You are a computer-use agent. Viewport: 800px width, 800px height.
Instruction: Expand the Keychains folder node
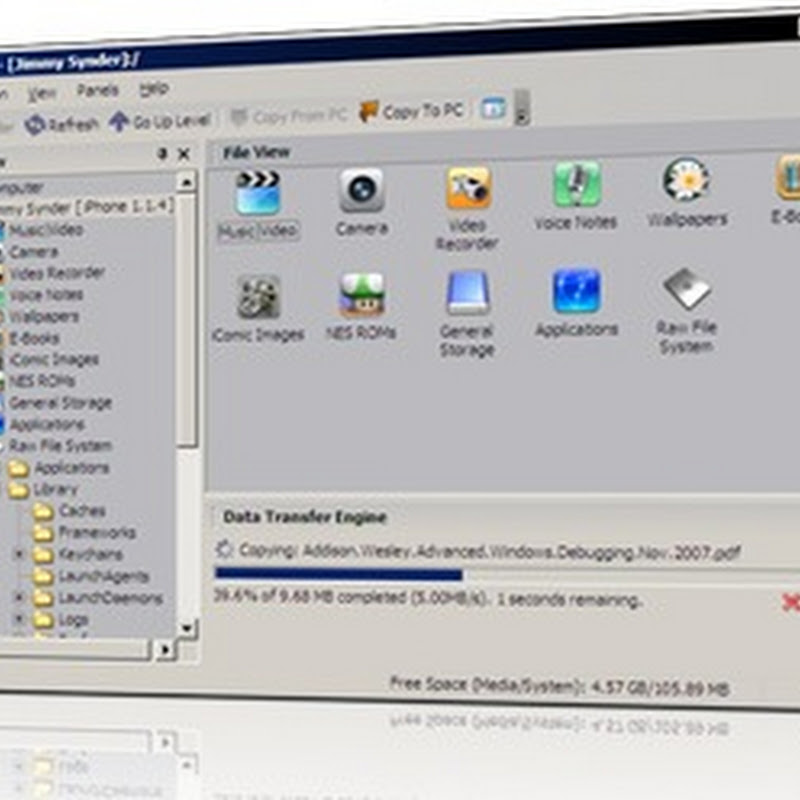[x=19, y=554]
